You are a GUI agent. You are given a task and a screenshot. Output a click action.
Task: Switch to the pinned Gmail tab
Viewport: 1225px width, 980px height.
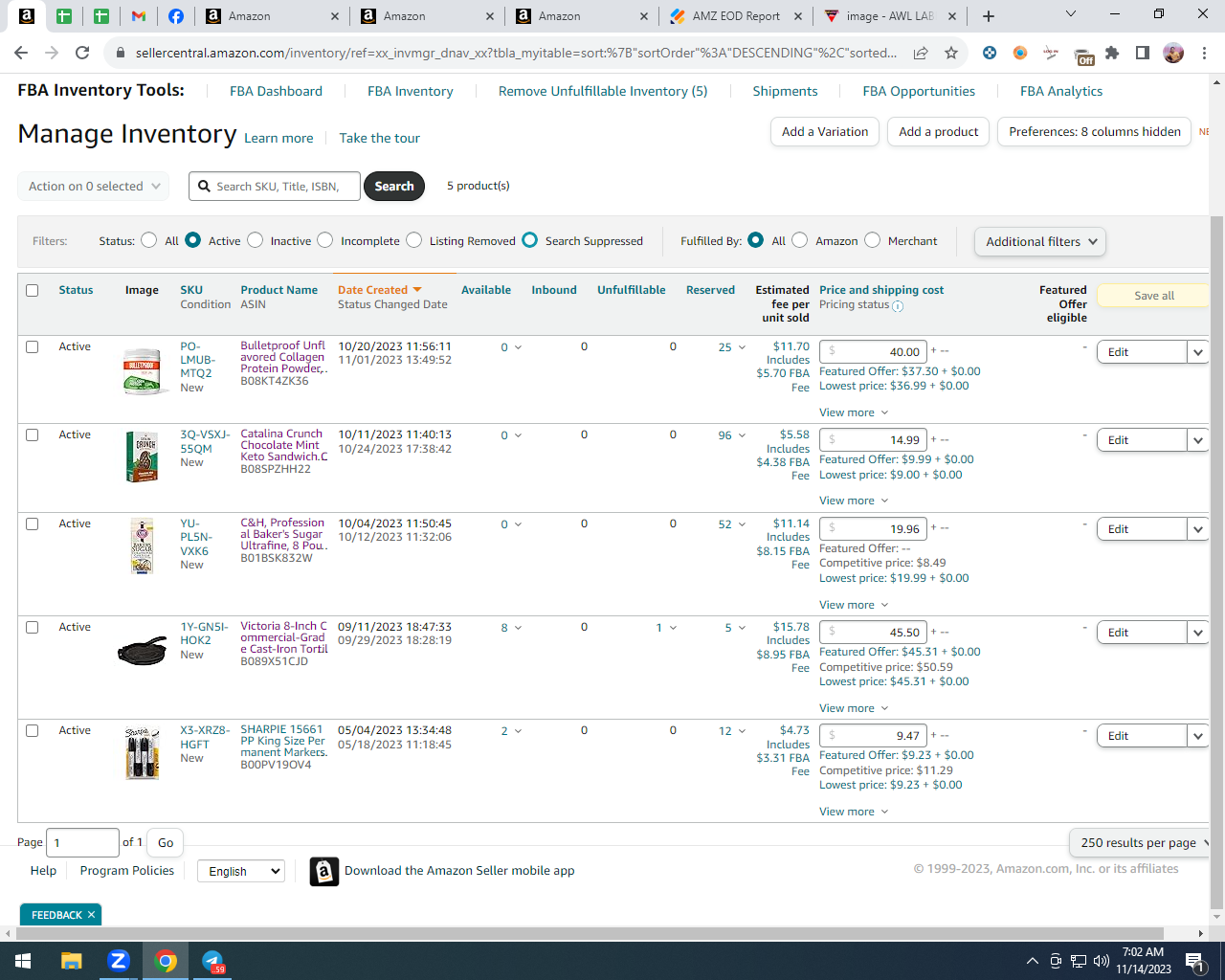pos(139,16)
